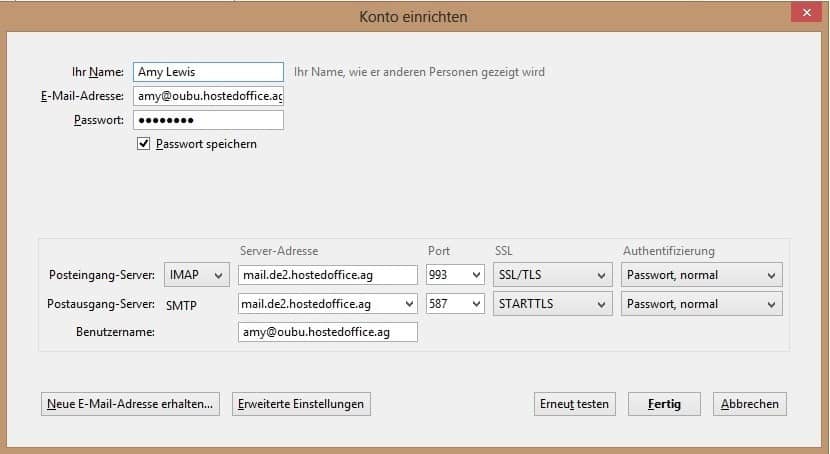This screenshot has height=454, width=830.
Task: Focus the E-Mail-Adresse field
Action: pos(208,96)
